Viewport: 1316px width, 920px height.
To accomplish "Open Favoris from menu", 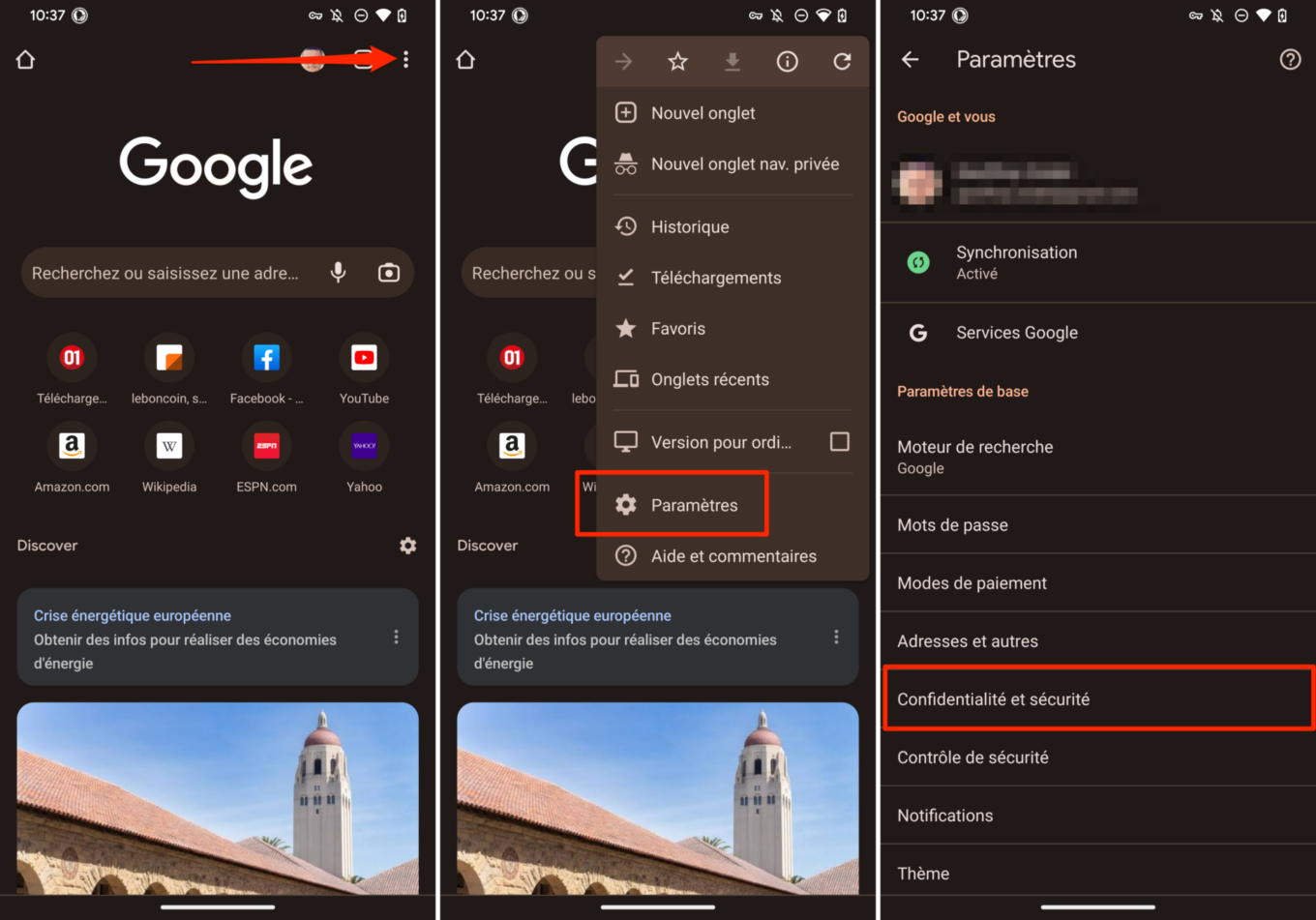I will click(733, 329).
